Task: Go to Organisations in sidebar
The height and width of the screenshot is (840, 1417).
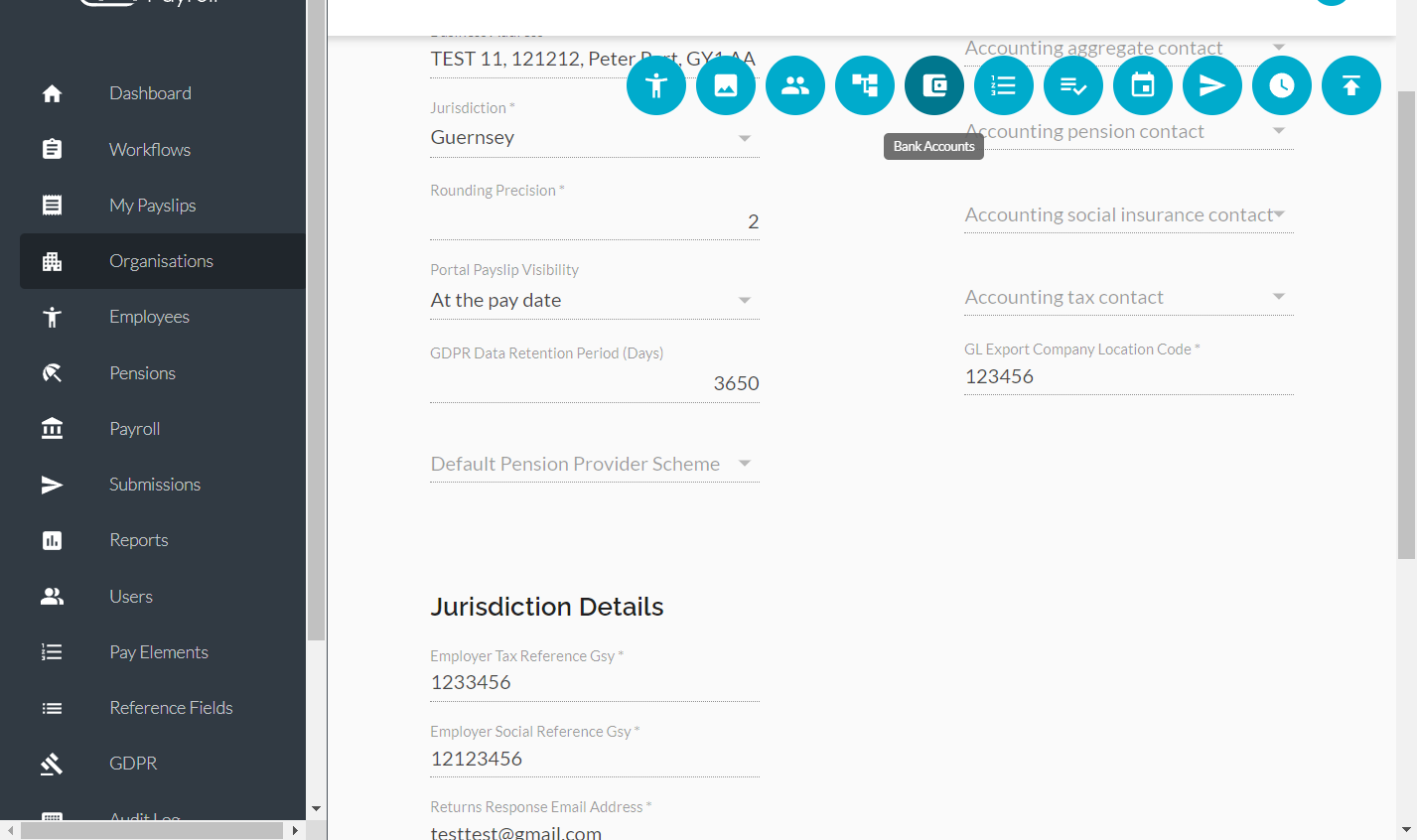Action: coord(163,261)
